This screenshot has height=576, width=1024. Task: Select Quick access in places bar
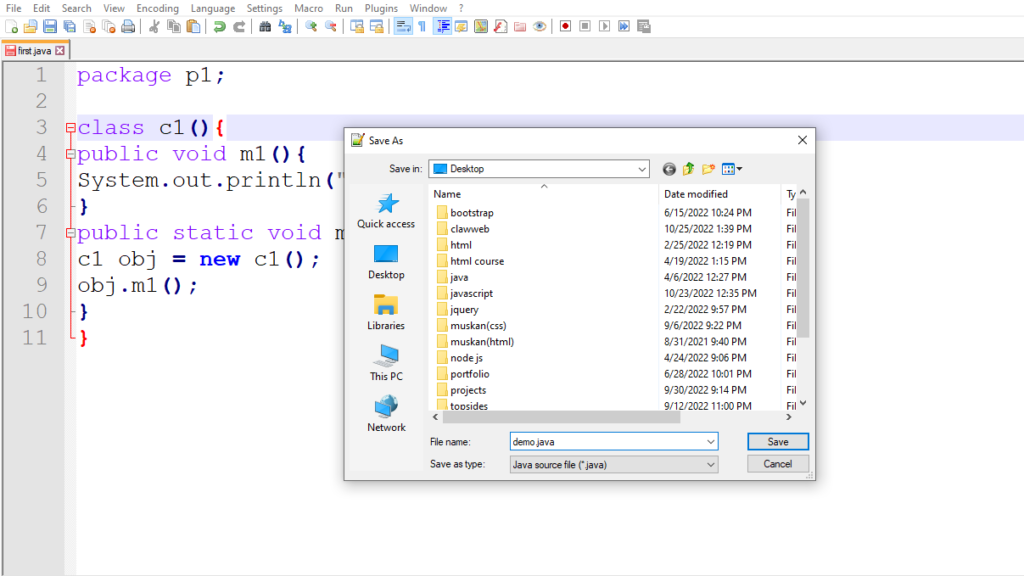(x=386, y=211)
